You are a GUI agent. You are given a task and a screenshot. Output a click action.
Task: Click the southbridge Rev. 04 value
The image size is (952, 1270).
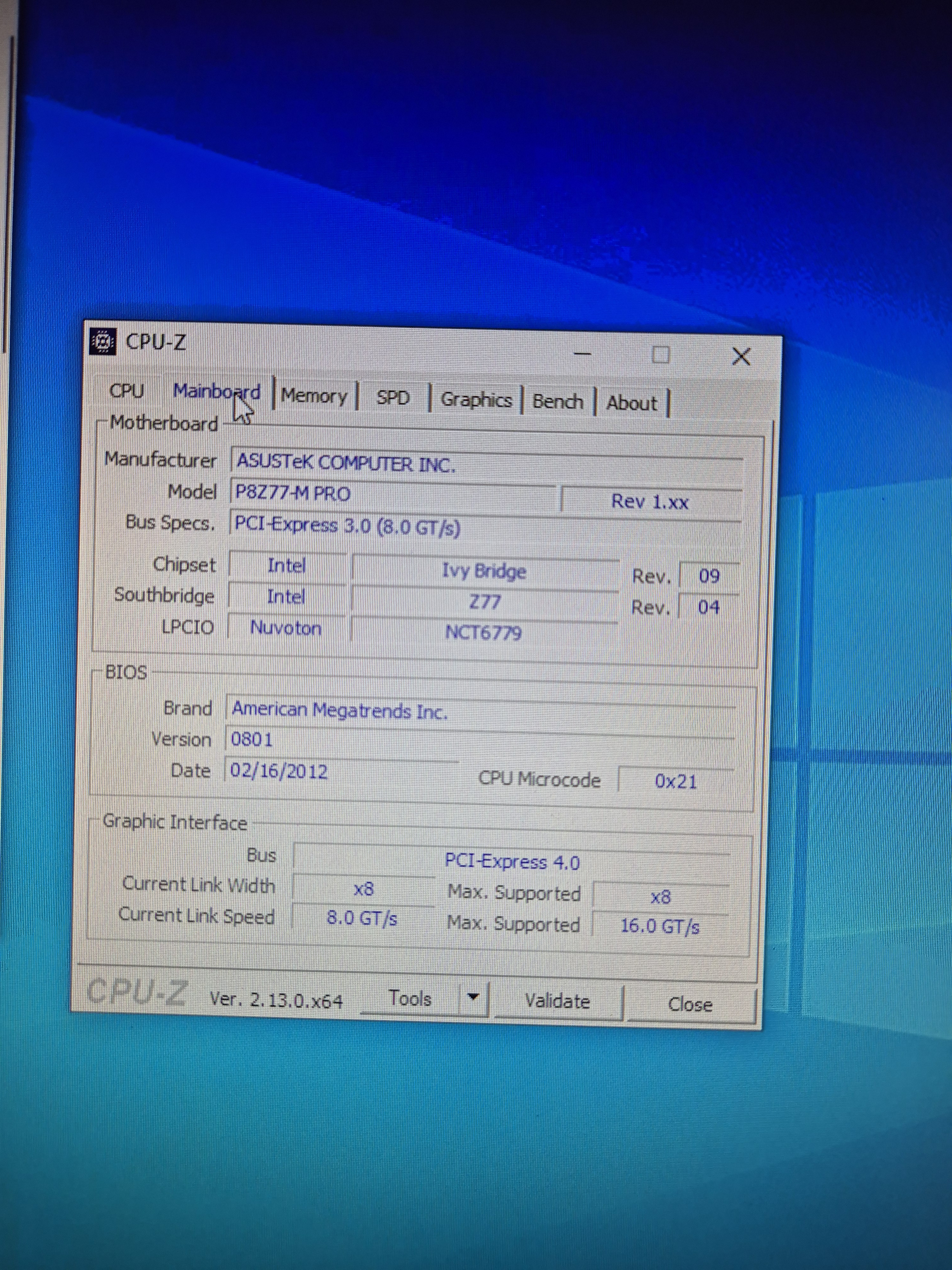pyautogui.click(x=709, y=607)
